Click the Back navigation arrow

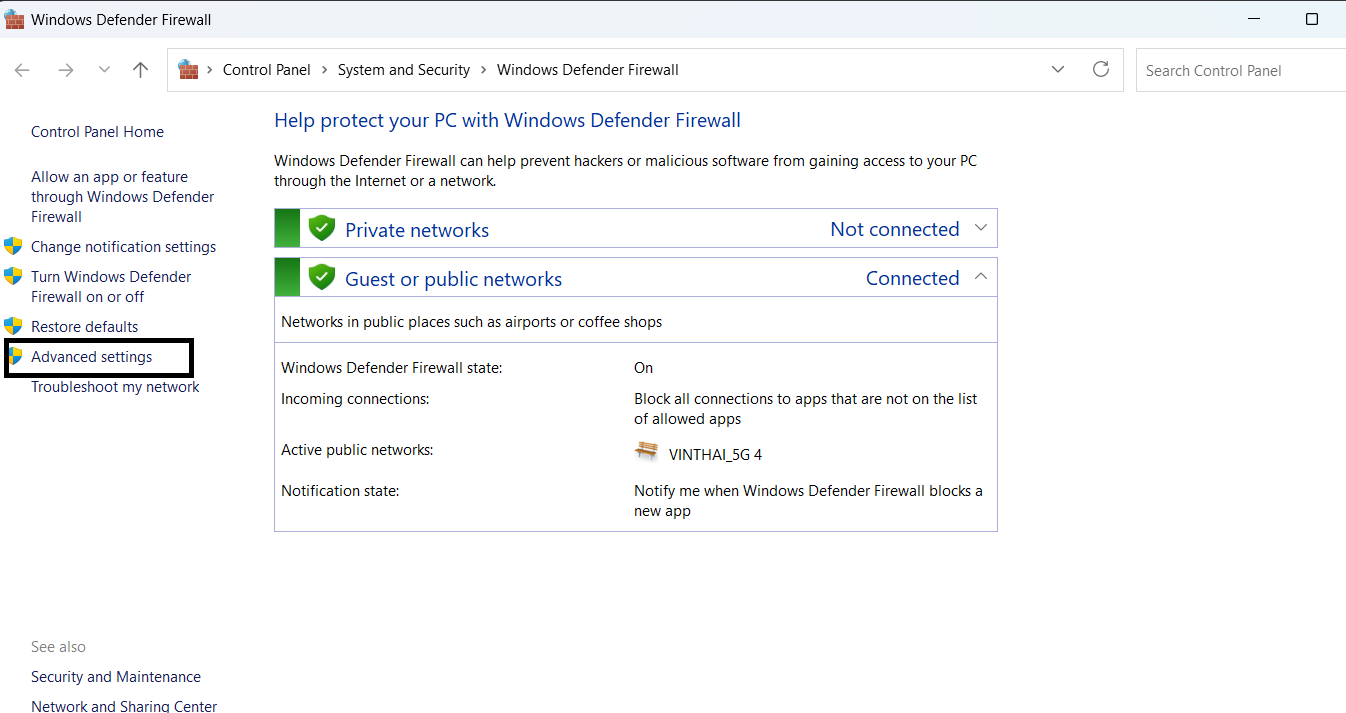[22, 70]
